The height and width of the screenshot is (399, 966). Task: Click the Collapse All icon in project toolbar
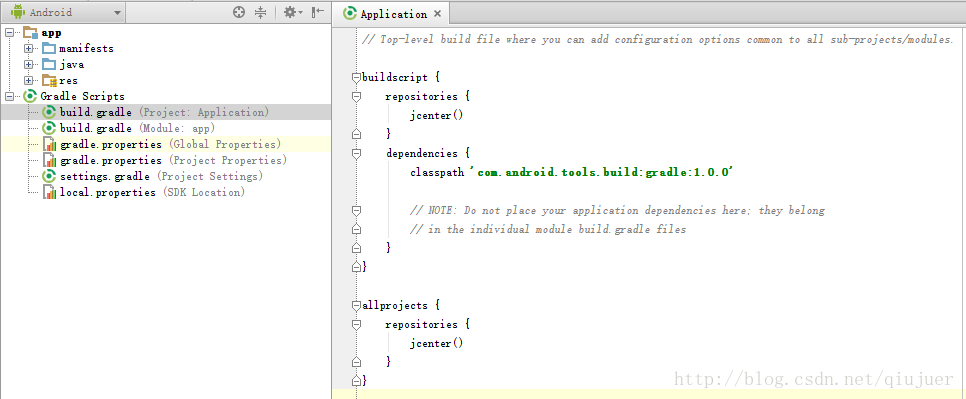click(260, 12)
